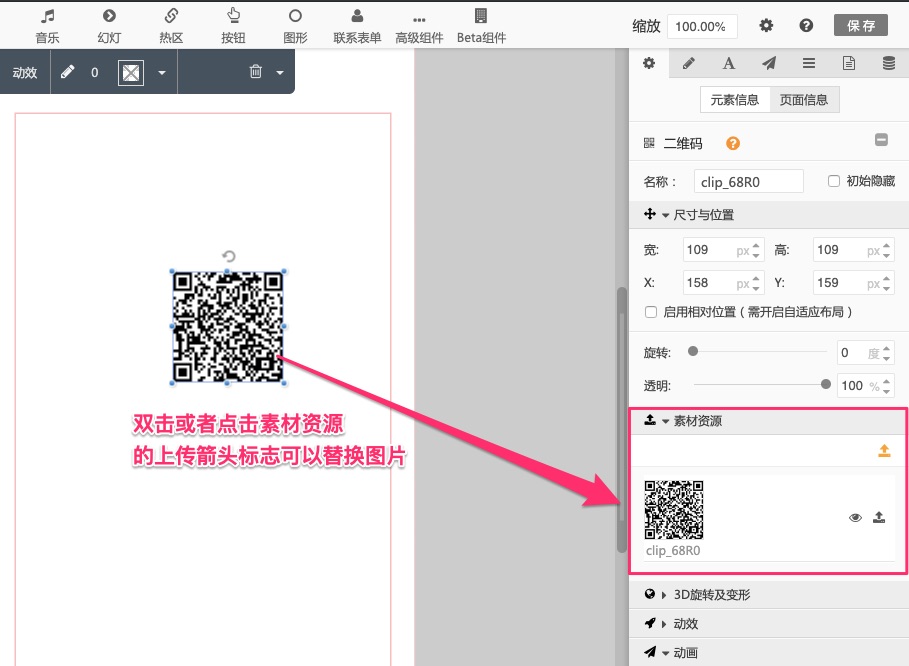Click the pencil edit icon in floating toolbar
The image size is (909, 666).
click(67, 72)
